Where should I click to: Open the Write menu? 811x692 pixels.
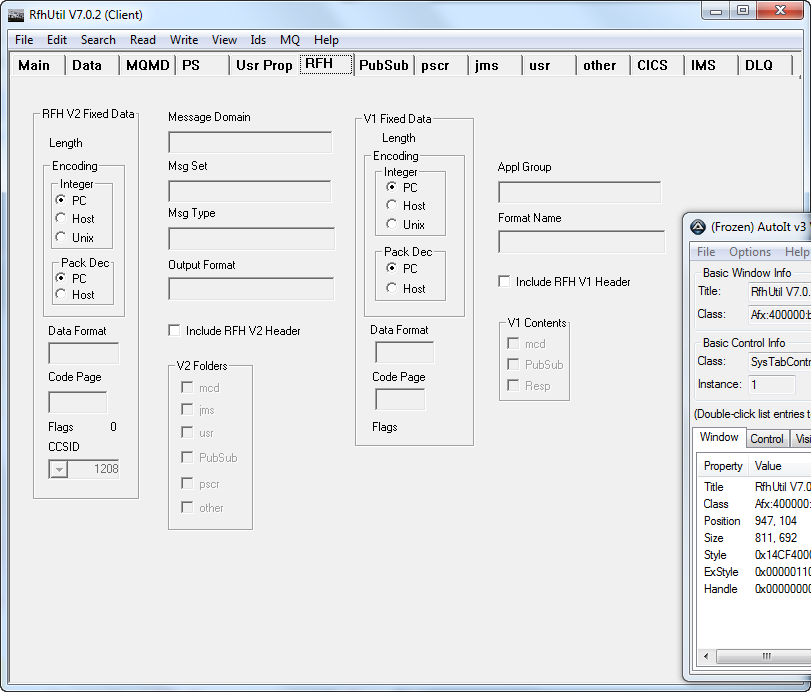coord(184,40)
